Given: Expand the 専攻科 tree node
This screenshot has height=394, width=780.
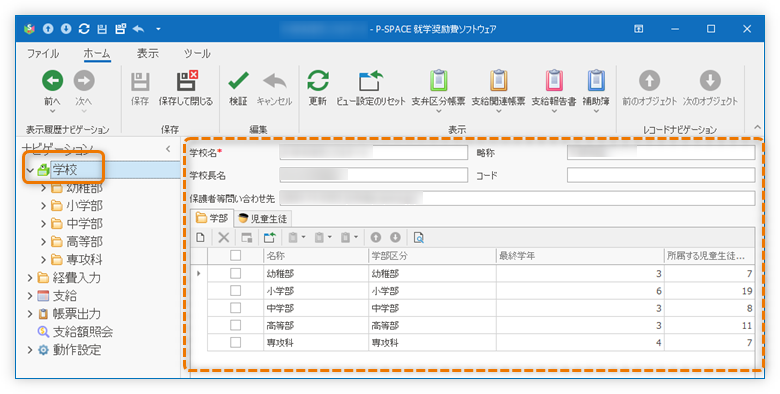Looking at the screenshot, I should point(43,259).
